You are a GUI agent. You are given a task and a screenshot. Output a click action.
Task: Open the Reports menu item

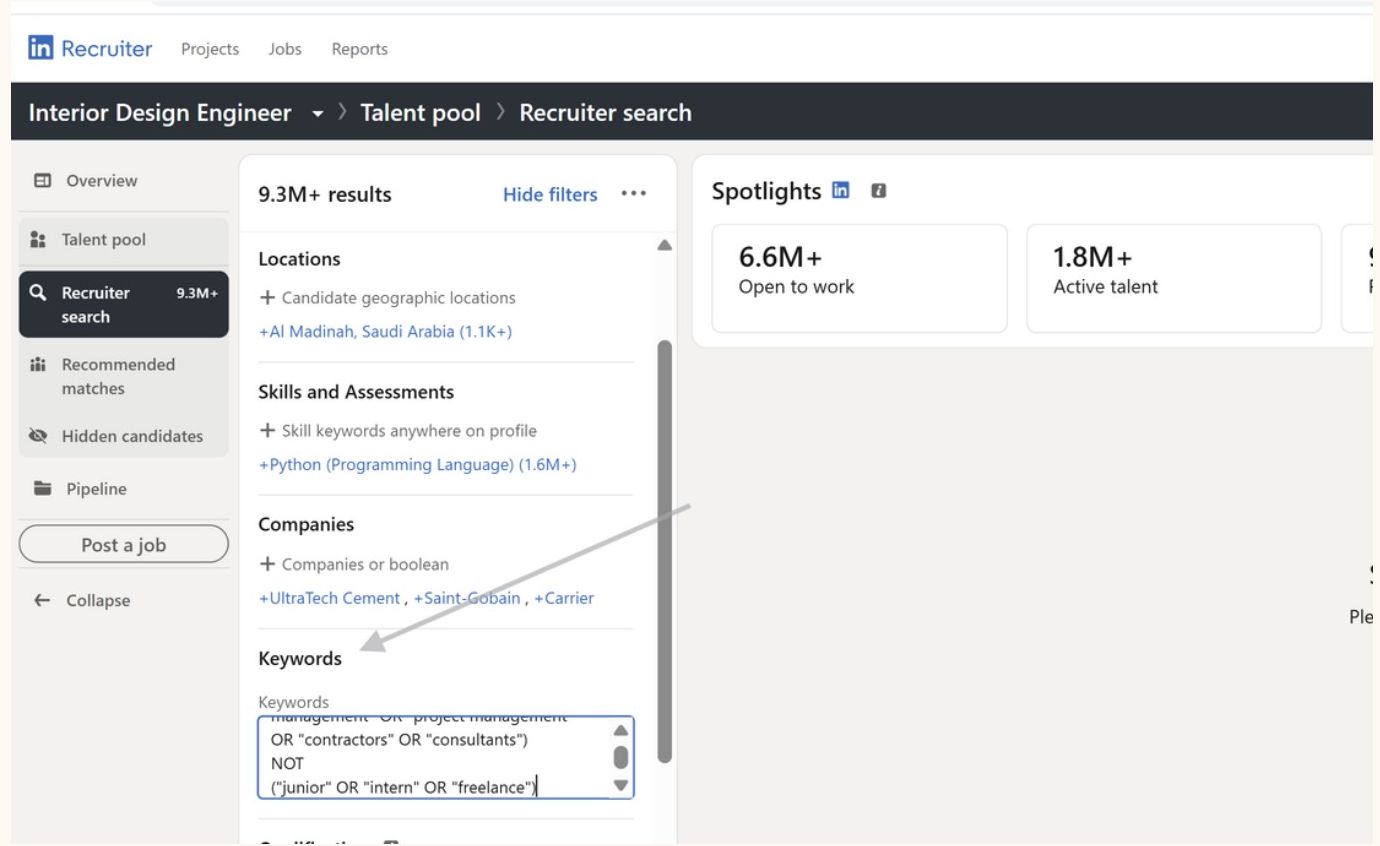[x=360, y=49]
